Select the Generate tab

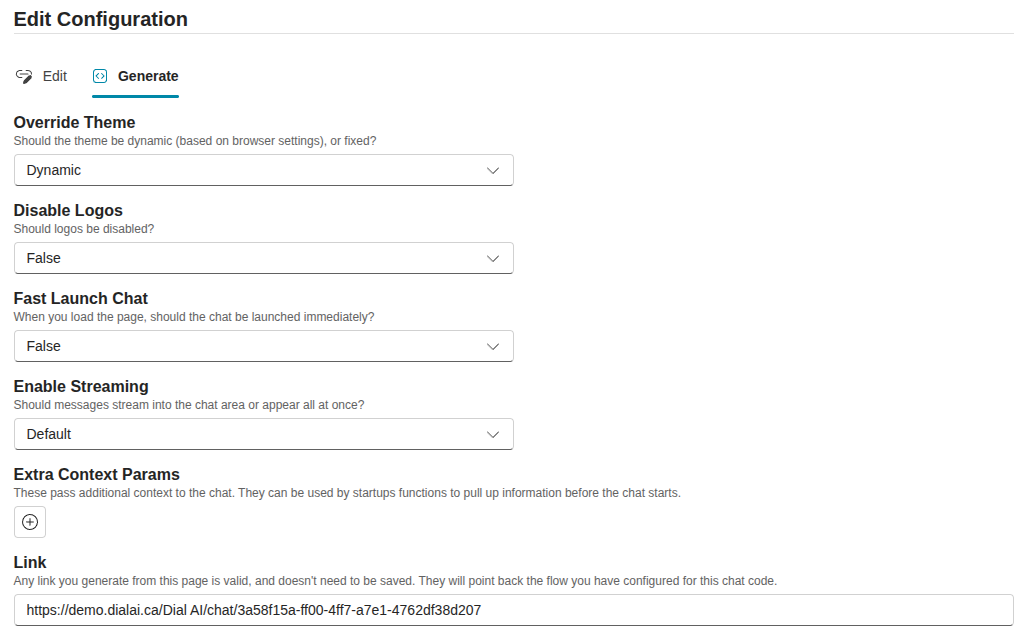click(135, 75)
